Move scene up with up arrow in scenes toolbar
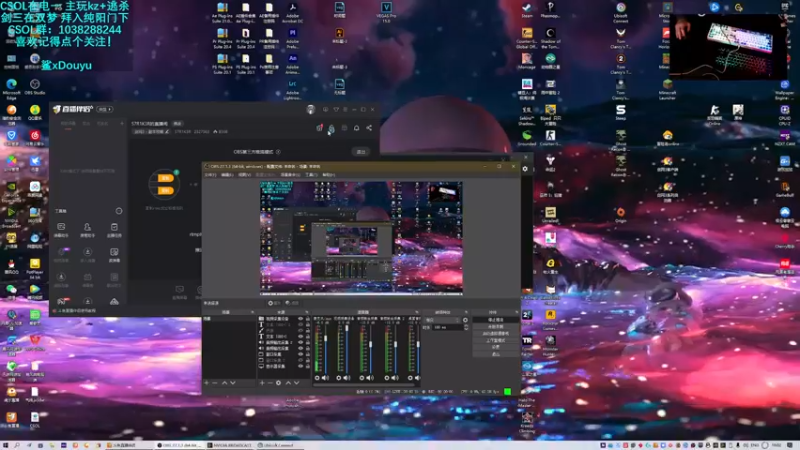The width and height of the screenshot is (800, 450). click(x=224, y=383)
